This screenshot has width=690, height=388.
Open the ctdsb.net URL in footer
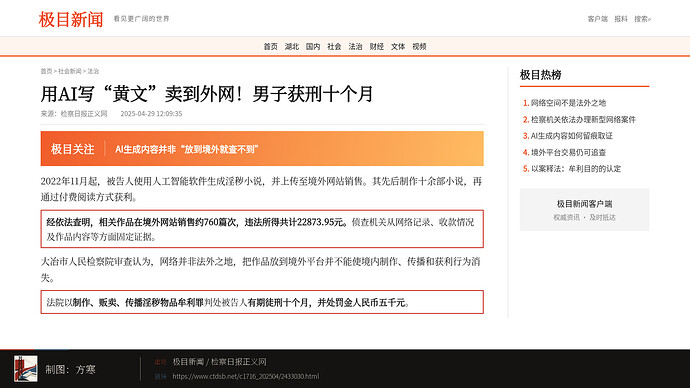(x=246, y=376)
